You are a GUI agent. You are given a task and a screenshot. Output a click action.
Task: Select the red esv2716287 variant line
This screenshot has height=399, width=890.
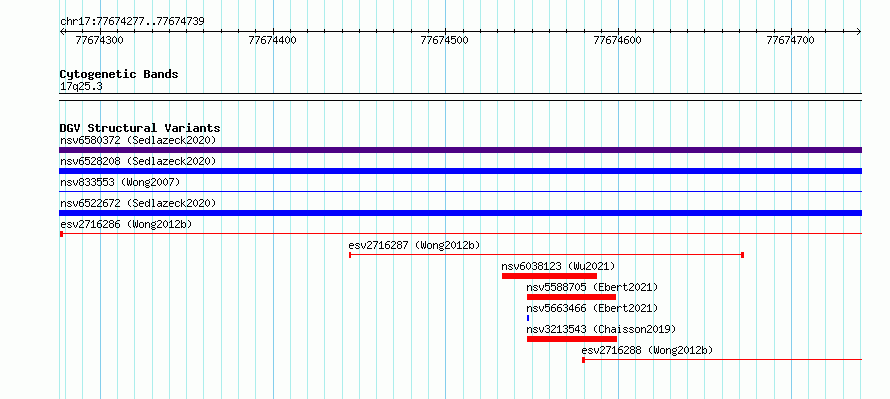tap(546, 255)
